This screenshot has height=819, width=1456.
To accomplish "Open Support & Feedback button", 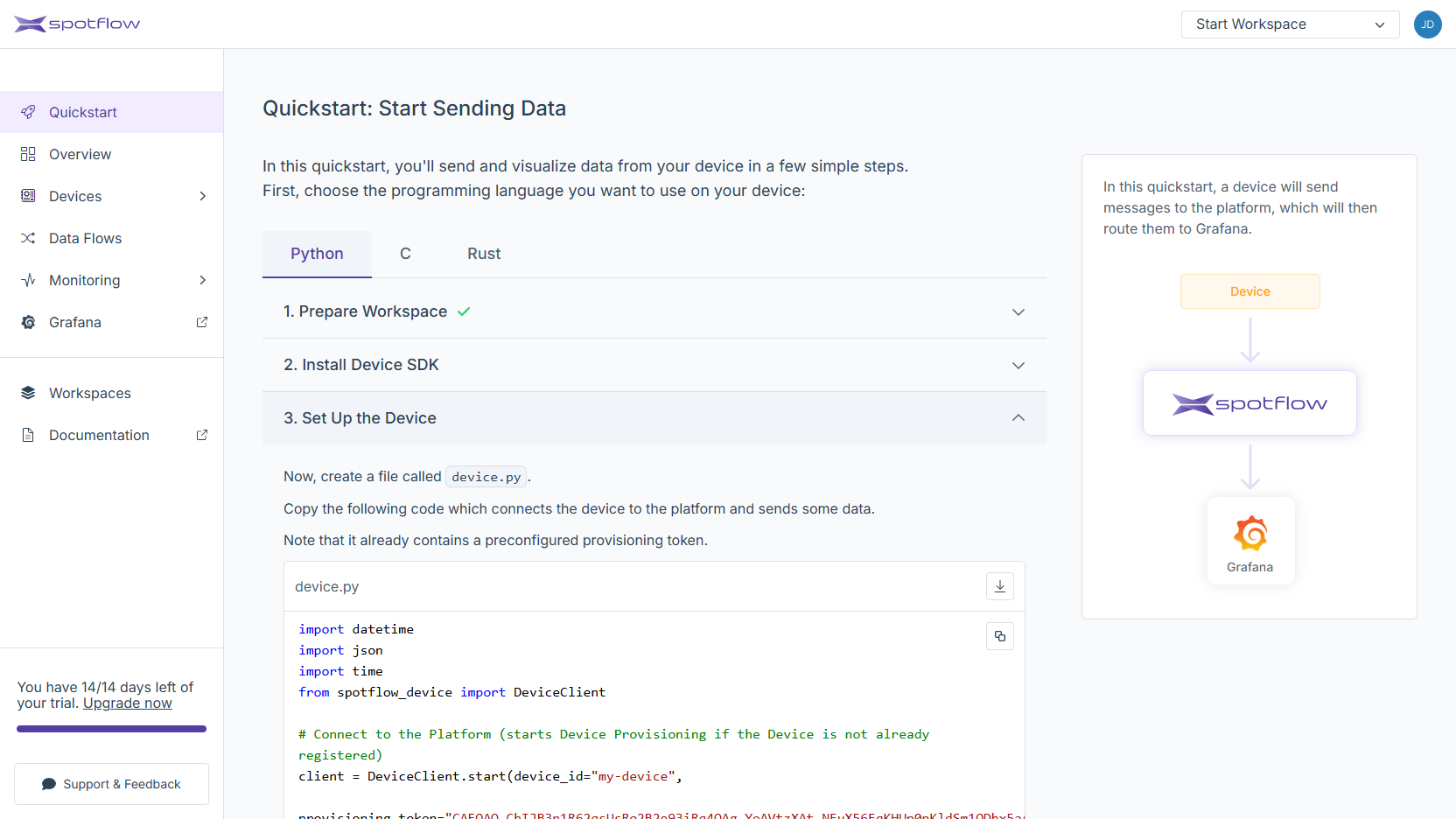I will click(111, 784).
